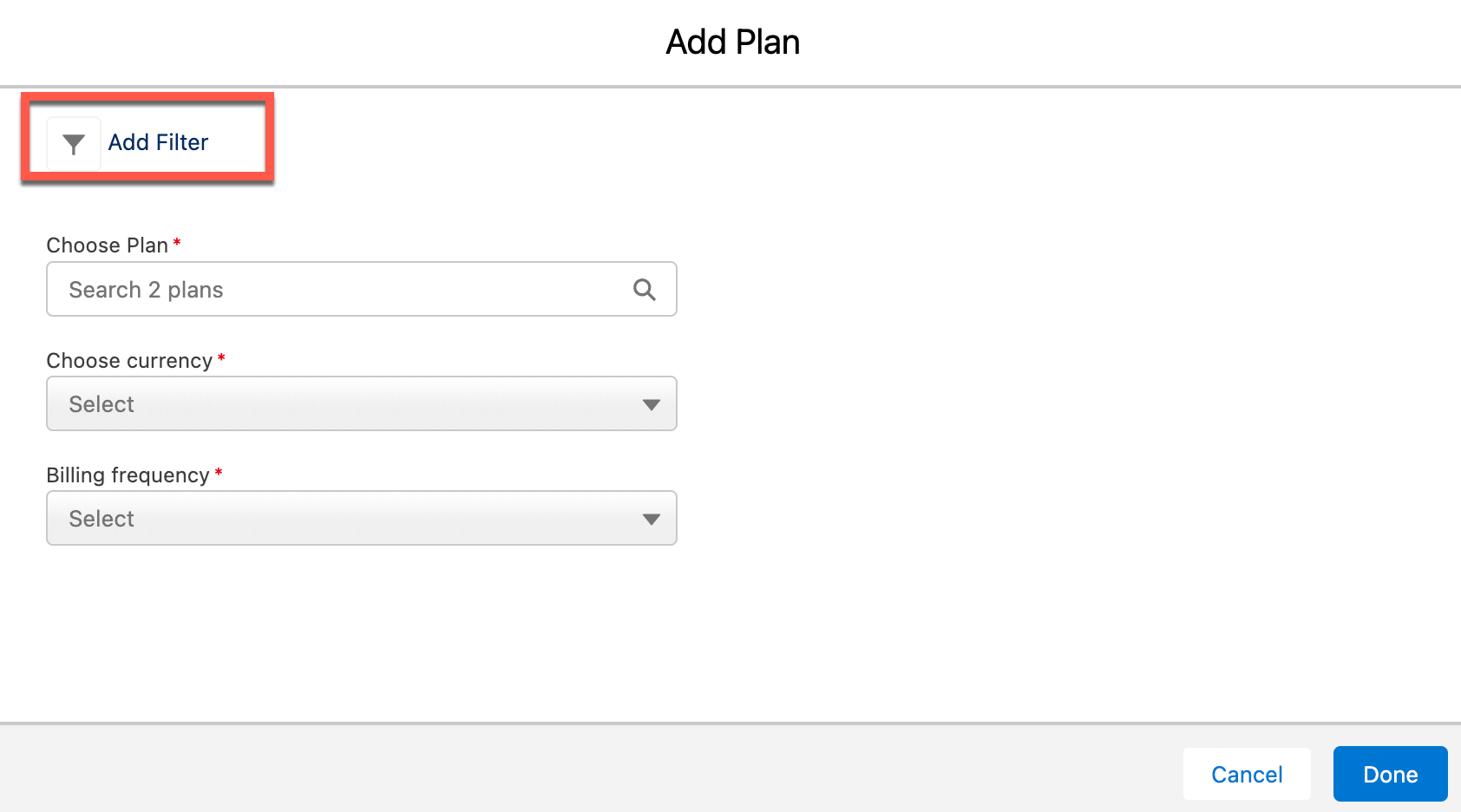Open the Billing frequency select box
This screenshot has width=1461, height=812.
pyautogui.click(x=361, y=519)
